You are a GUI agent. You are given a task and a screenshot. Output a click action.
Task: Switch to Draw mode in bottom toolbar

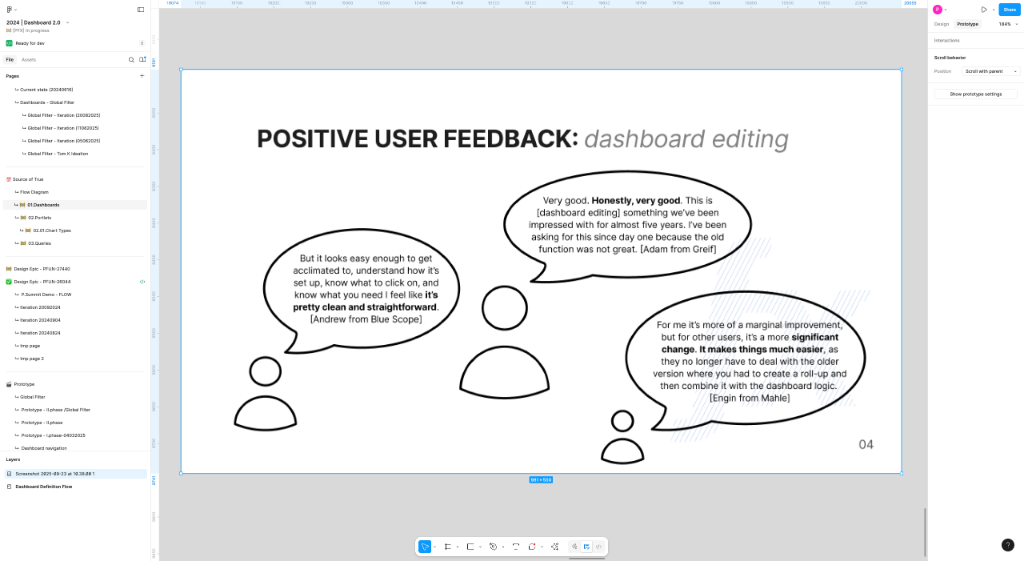click(575, 547)
